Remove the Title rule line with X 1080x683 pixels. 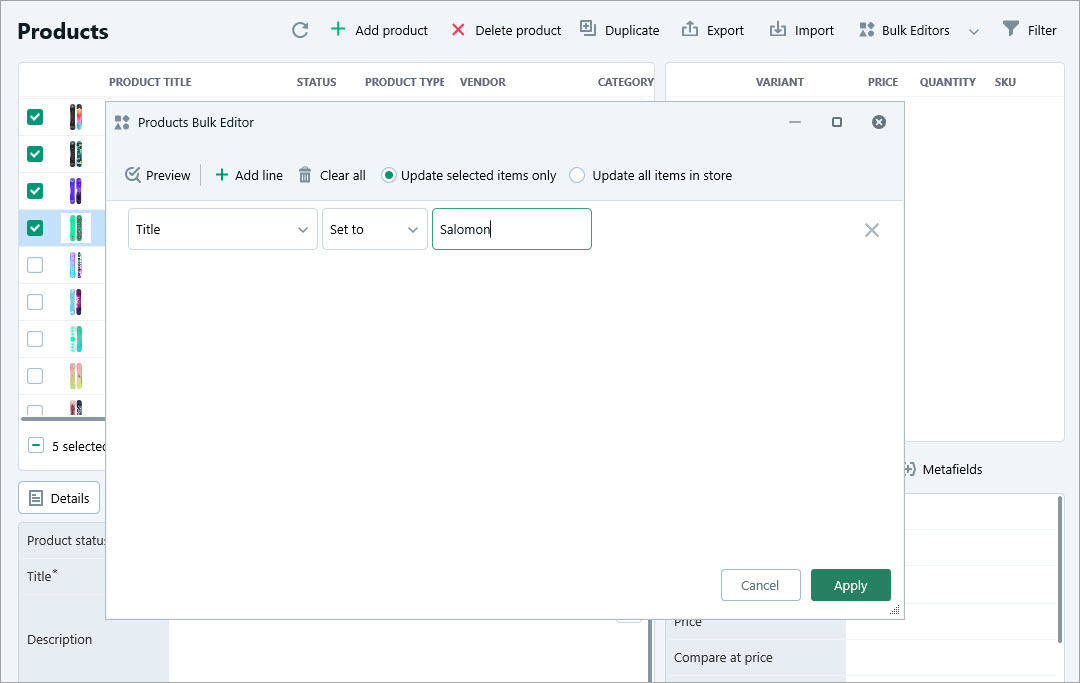pos(872,230)
